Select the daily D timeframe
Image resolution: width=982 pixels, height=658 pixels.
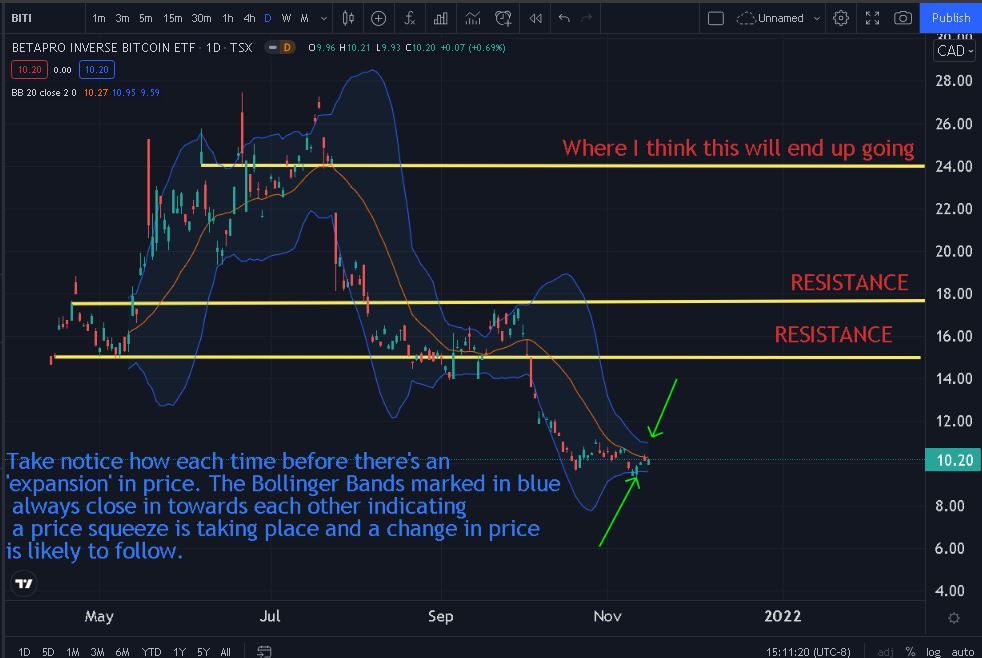[x=268, y=18]
